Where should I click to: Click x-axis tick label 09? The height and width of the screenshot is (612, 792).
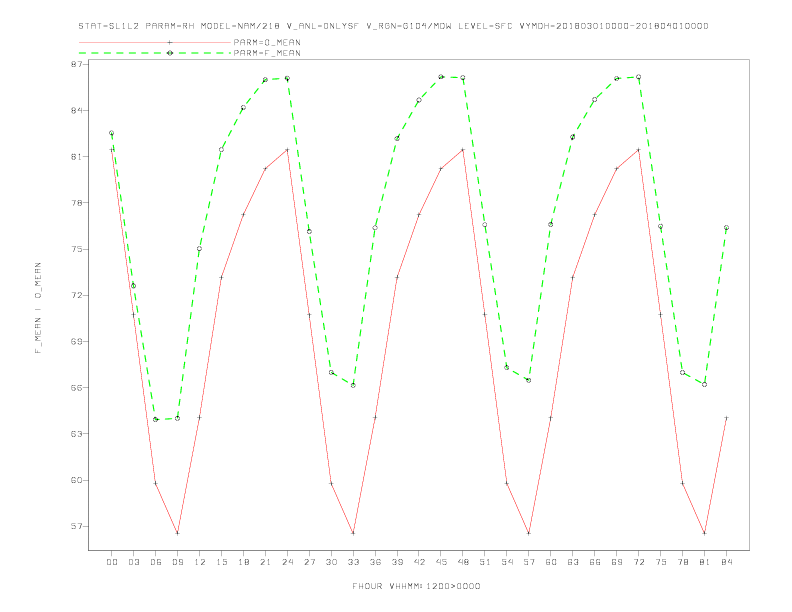(177, 562)
